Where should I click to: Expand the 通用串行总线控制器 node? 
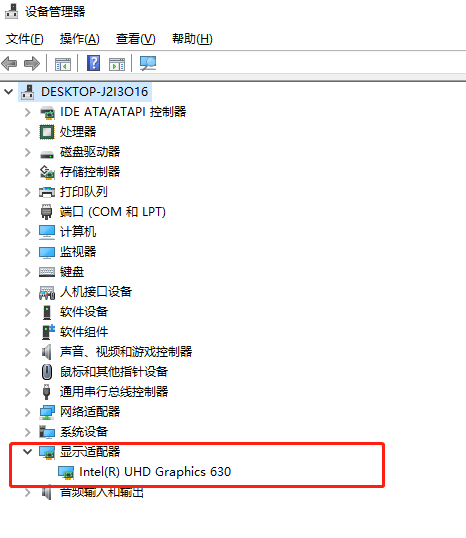27,392
